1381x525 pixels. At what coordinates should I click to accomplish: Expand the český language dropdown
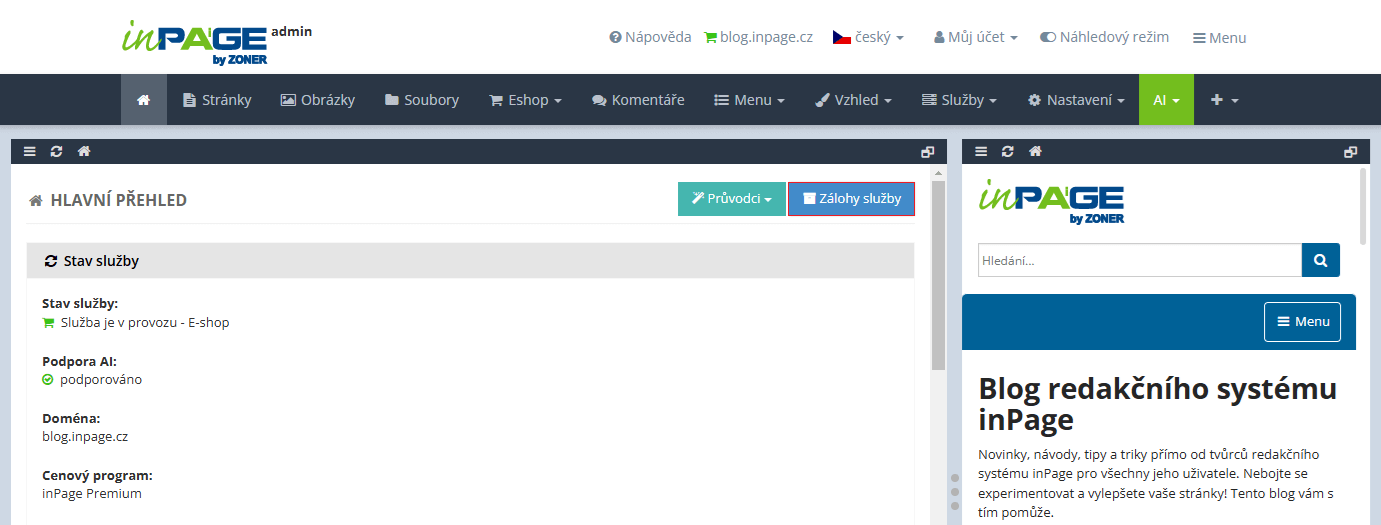pyautogui.click(x=868, y=37)
